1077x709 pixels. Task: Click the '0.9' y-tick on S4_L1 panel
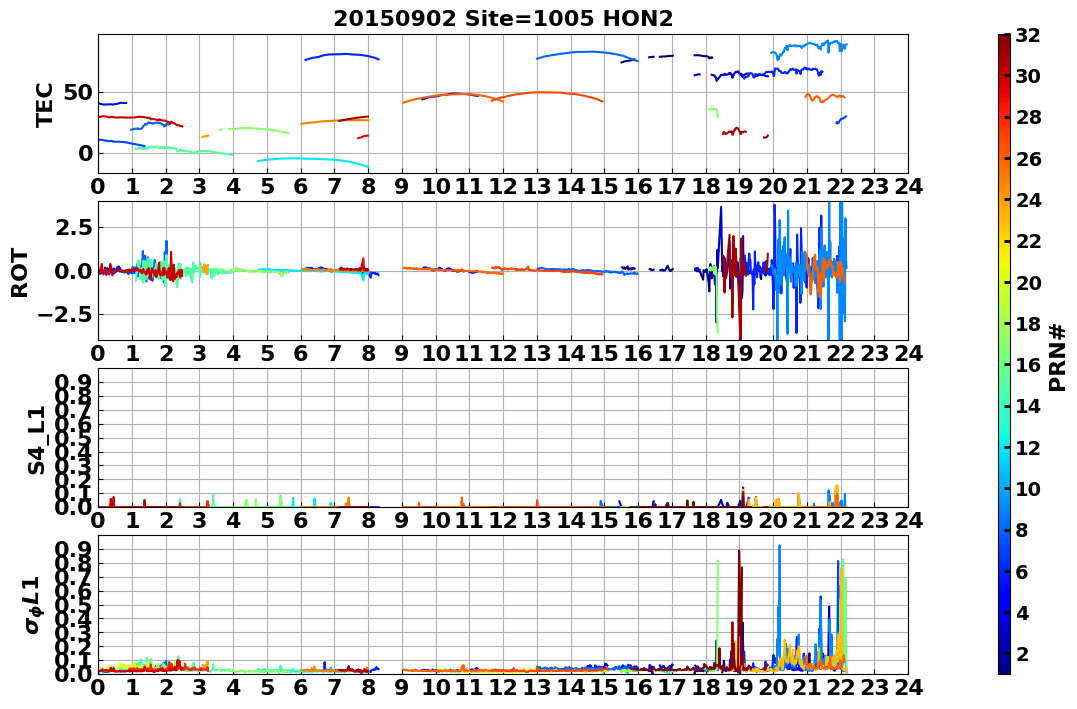[x=74, y=382]
